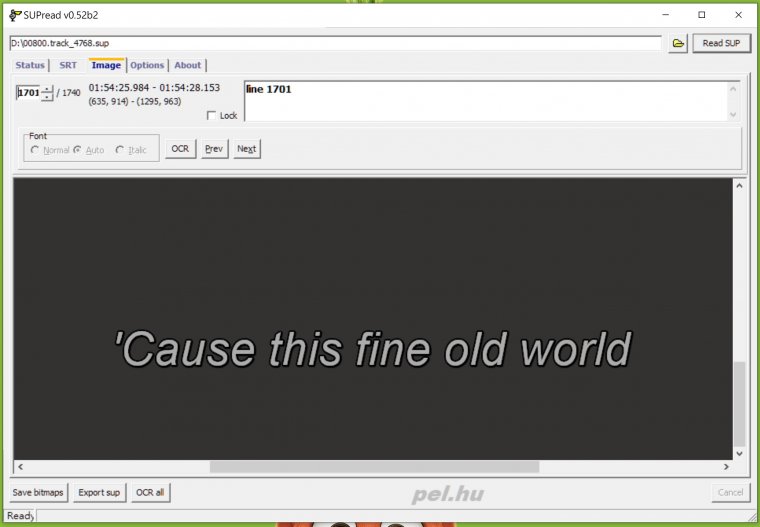This screenshot has height=527, width=760.
Task: Click the image pane vertical scroll down arrow
Action: [x=739, y=454]
